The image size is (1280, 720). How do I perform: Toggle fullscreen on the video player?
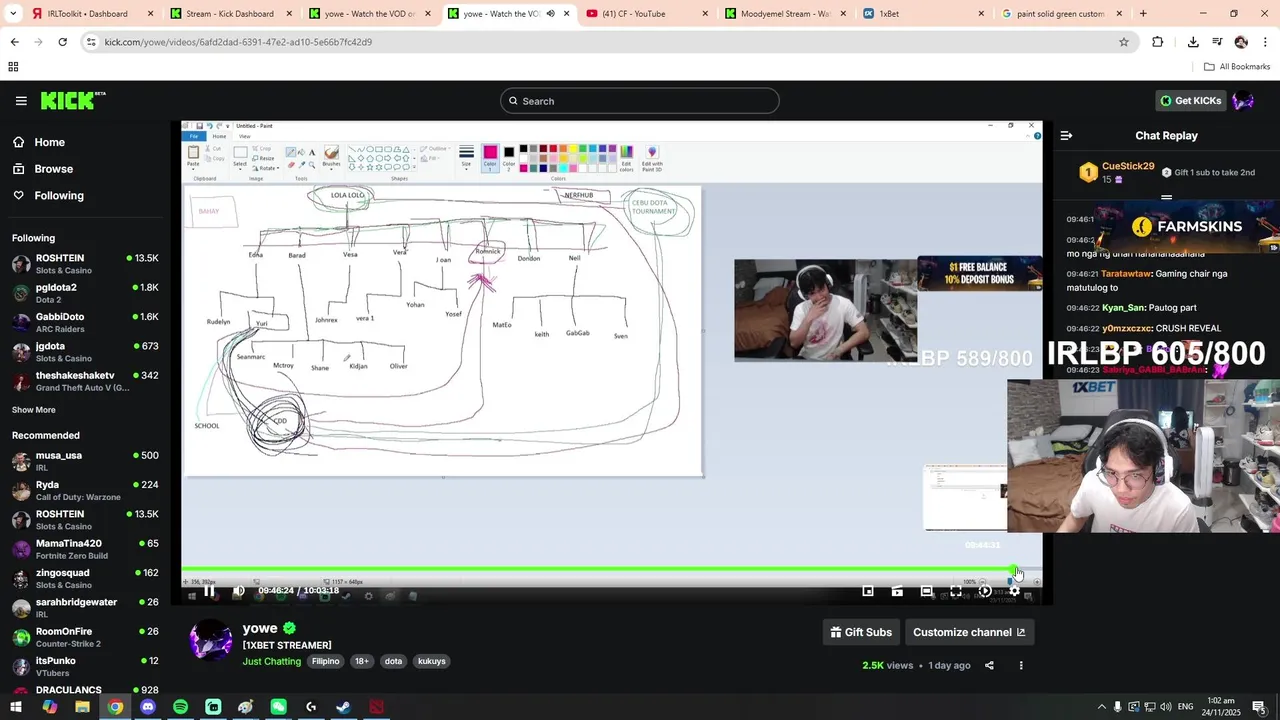click(x=956, y=591)
